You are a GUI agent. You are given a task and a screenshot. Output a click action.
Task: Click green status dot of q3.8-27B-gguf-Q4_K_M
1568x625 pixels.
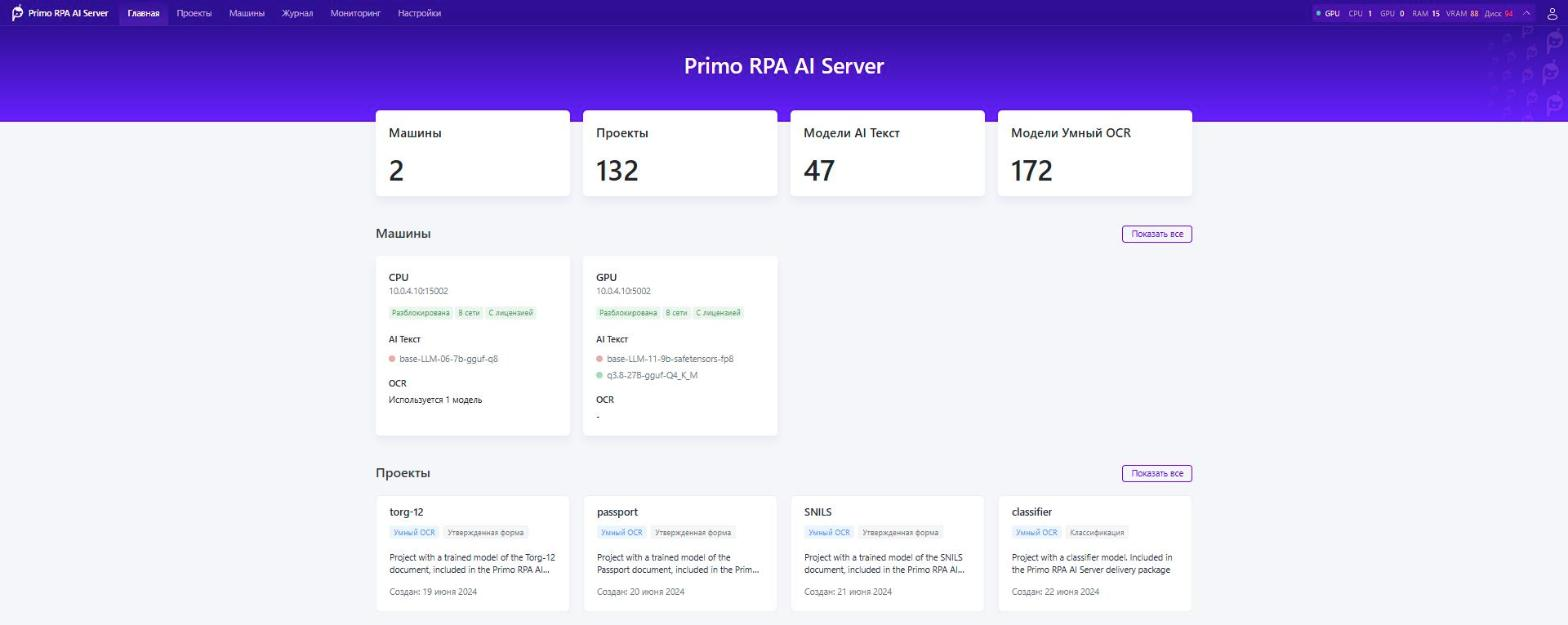(x=600, y=375)
